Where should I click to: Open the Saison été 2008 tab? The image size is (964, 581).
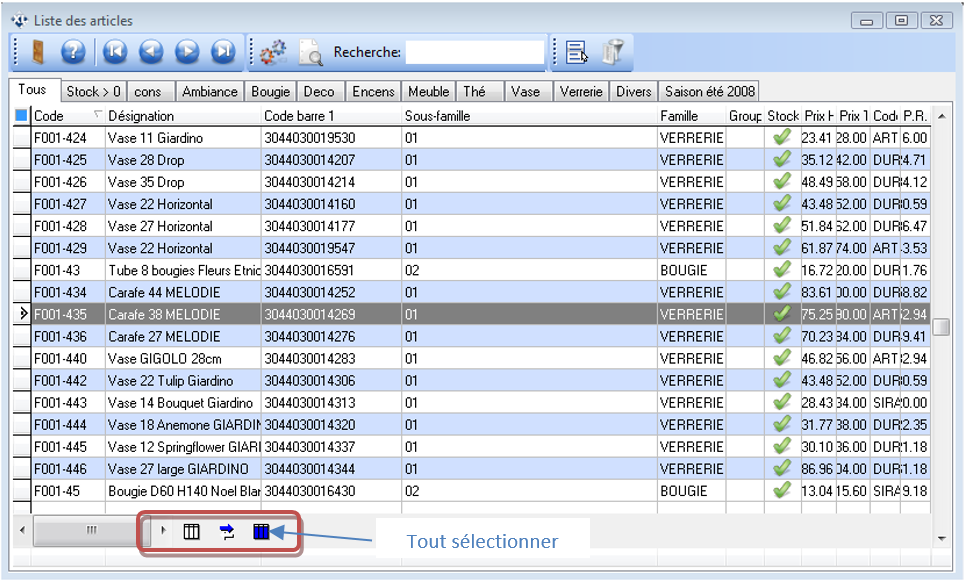pos(709,92)
